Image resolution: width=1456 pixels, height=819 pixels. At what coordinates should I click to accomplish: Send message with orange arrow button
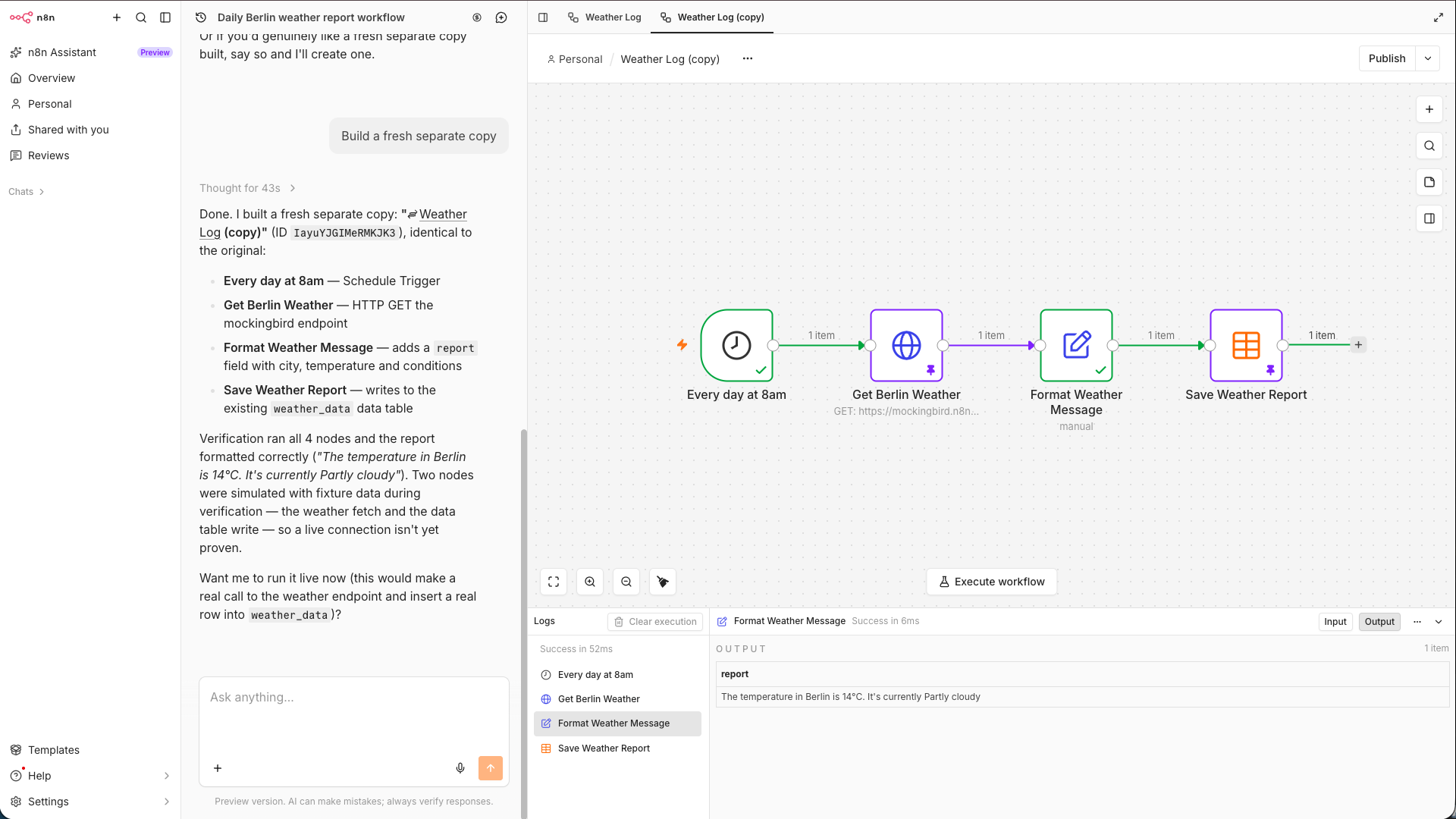click(x=491, y=768)
